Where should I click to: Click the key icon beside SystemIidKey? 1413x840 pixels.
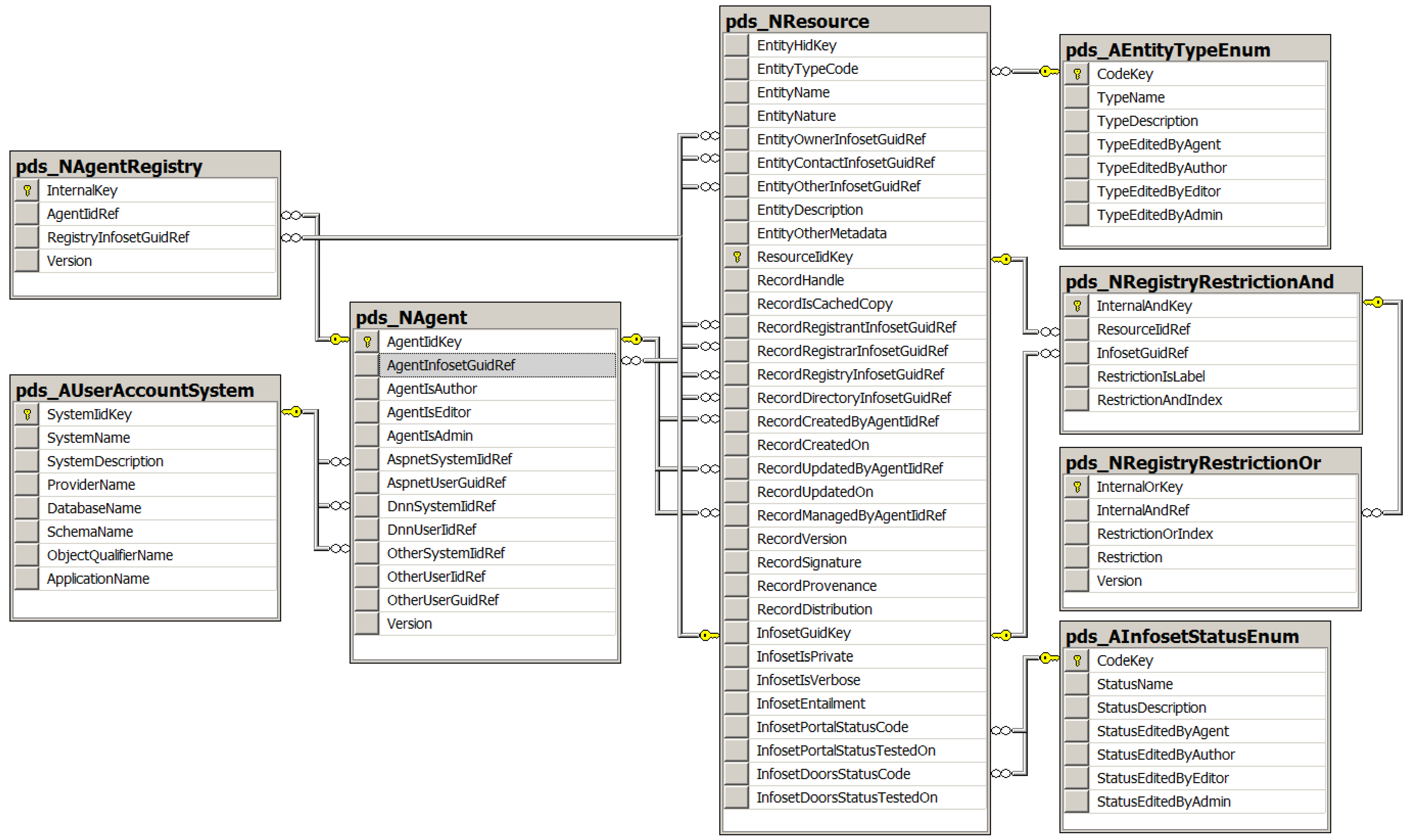pos(27,414)
